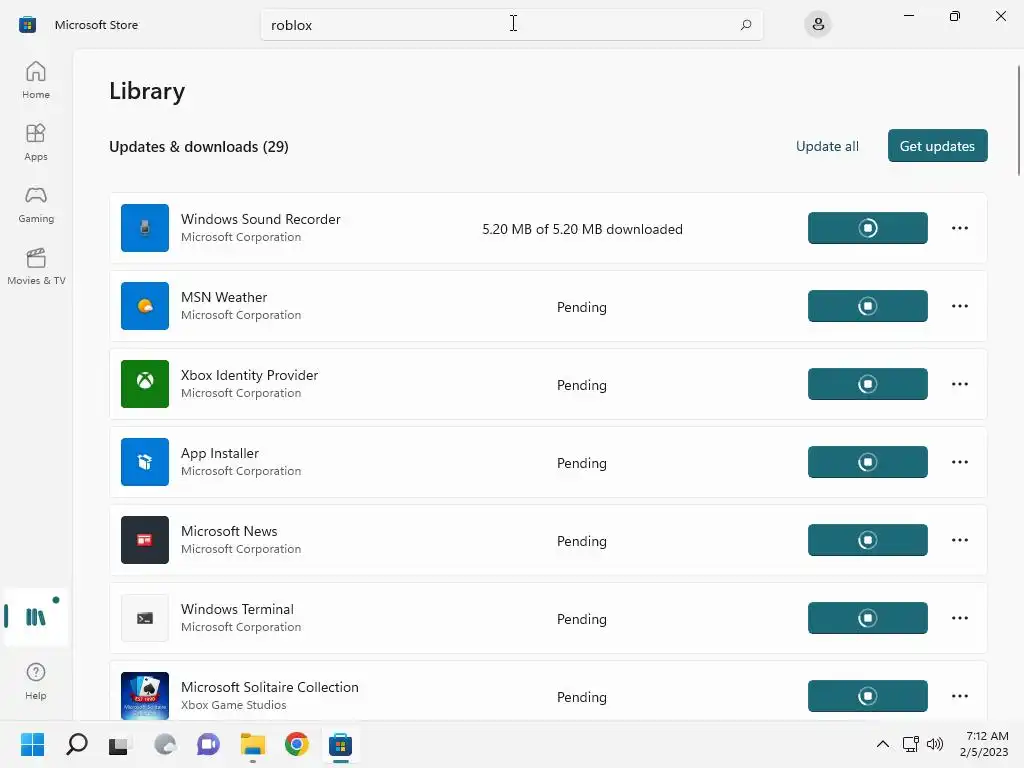Click the Windows Sound Recorder app icon
Screen dimensions: 1024x768
tap(145, 228)
